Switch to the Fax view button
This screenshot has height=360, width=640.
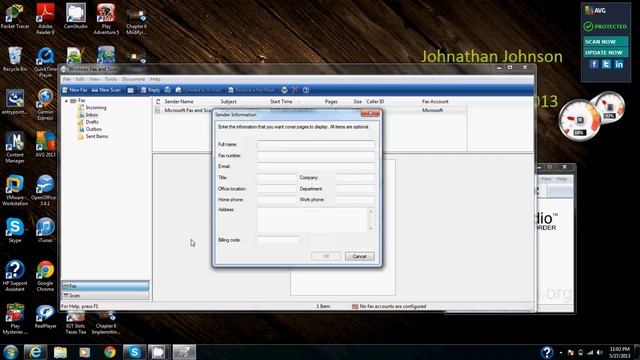point(105,286)
